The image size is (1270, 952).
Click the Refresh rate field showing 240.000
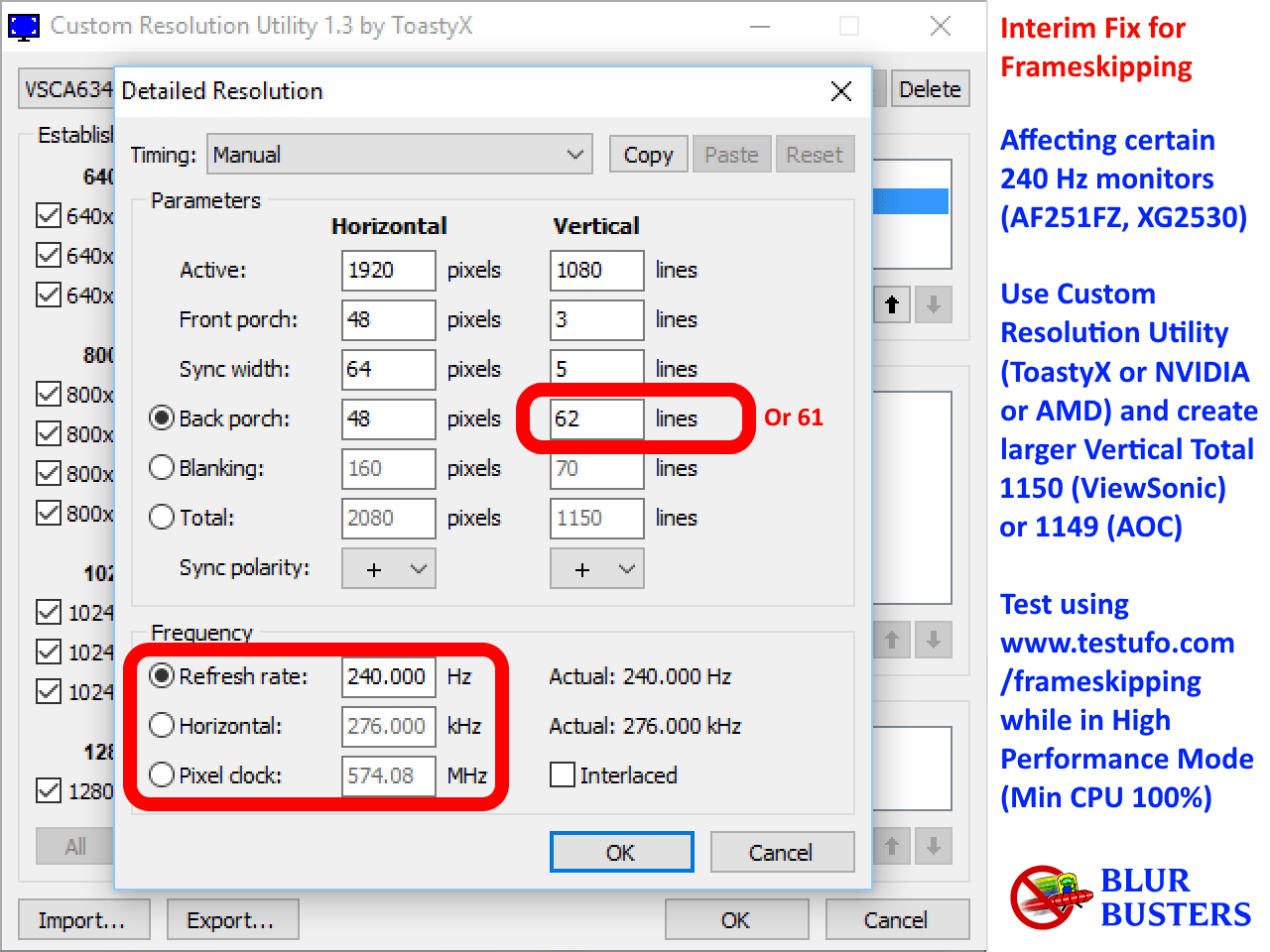[389, 676]
